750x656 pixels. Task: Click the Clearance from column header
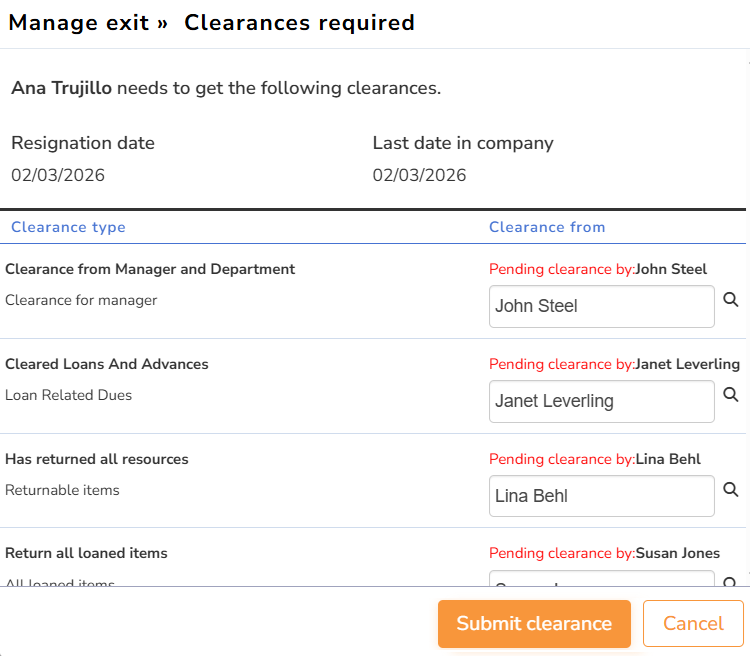(547, 227)
